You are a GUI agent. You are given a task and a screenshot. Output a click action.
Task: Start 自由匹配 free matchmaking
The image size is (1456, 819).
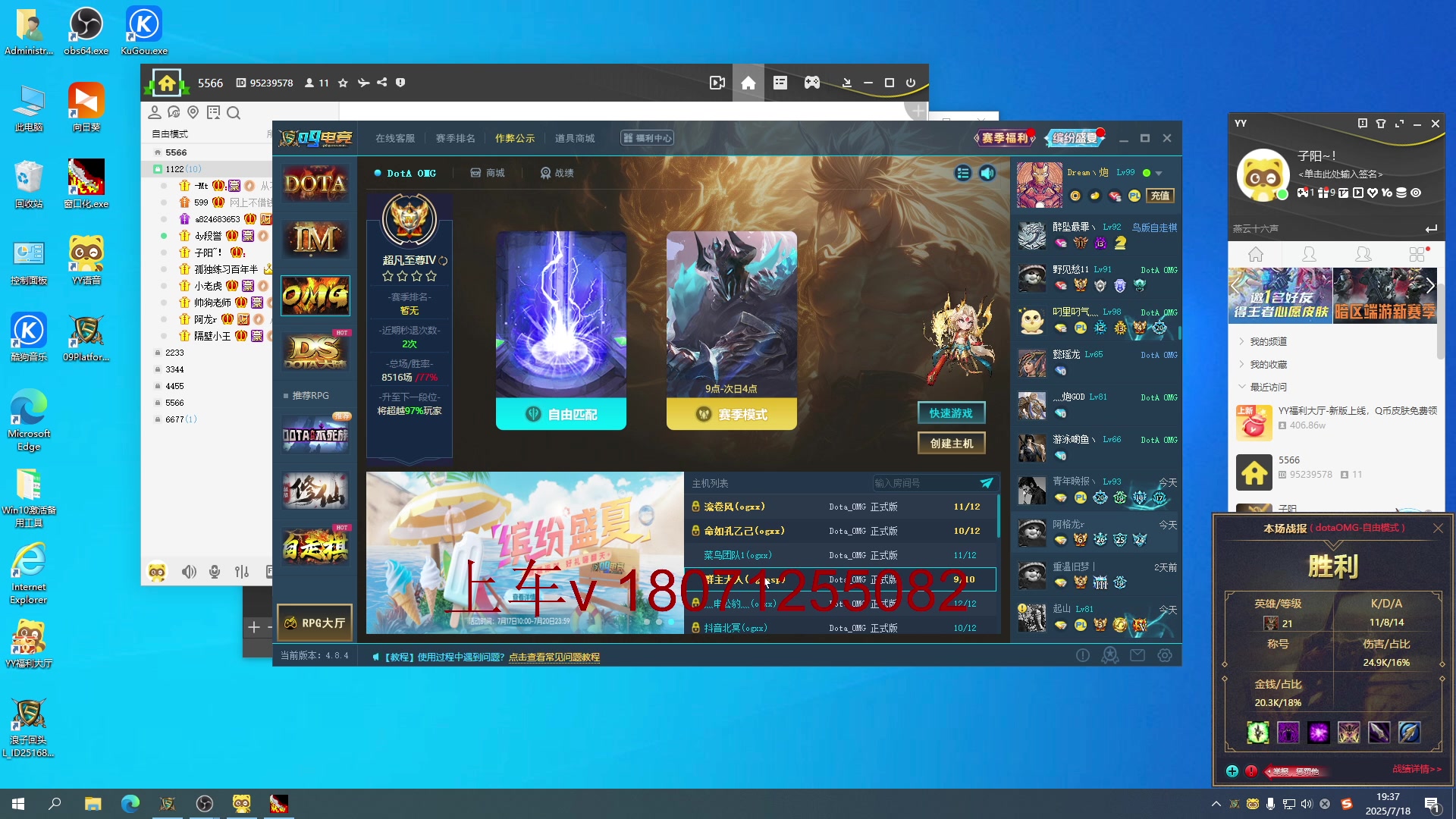tap(561, 414)
